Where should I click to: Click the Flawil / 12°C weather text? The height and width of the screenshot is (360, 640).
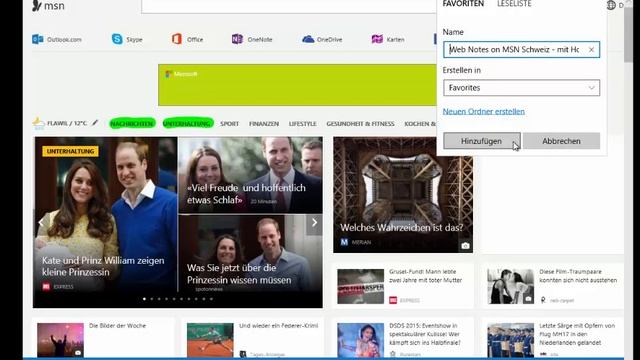(67, 123)
